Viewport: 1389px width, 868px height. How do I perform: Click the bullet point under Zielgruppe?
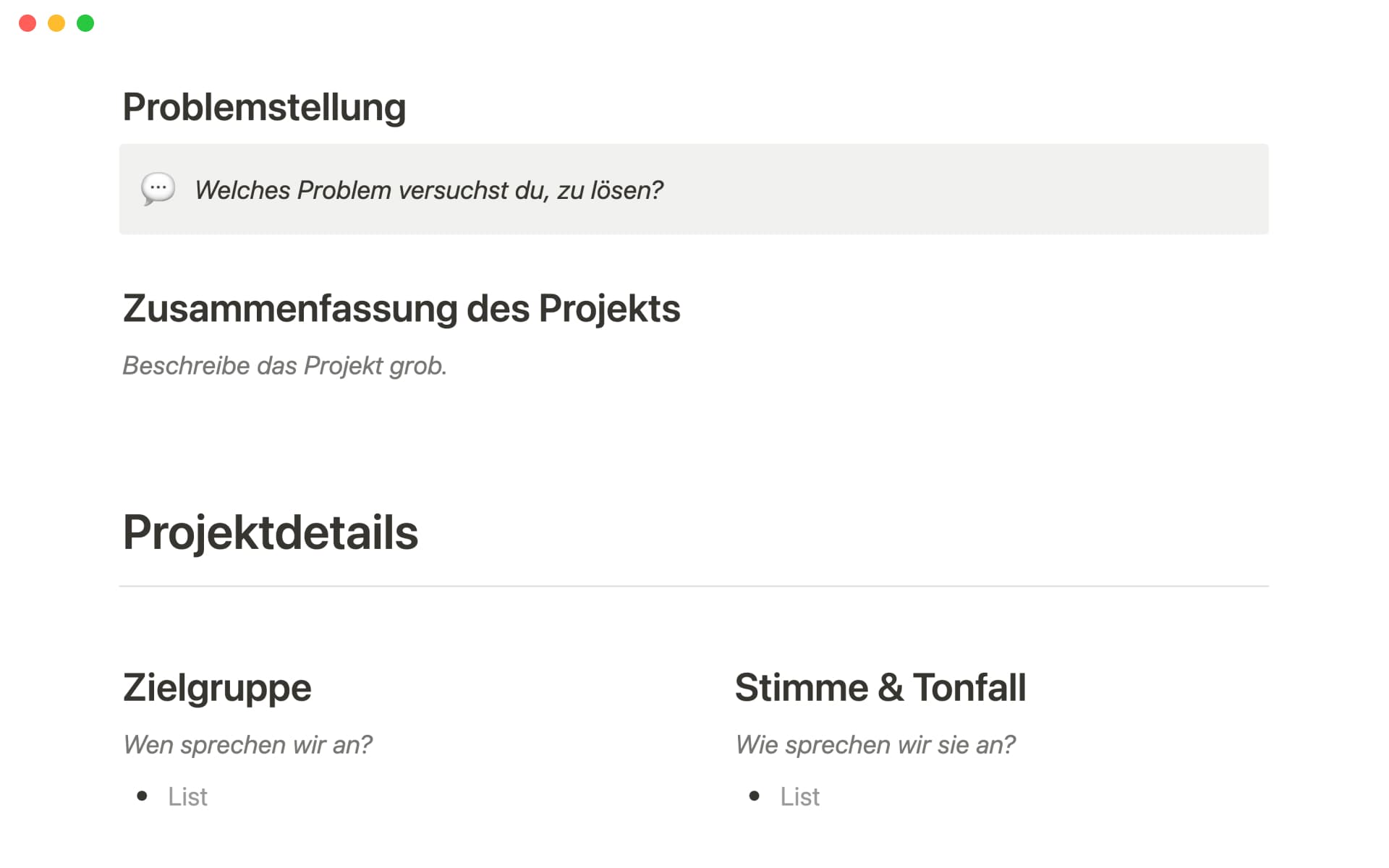[x=142, y=796]
